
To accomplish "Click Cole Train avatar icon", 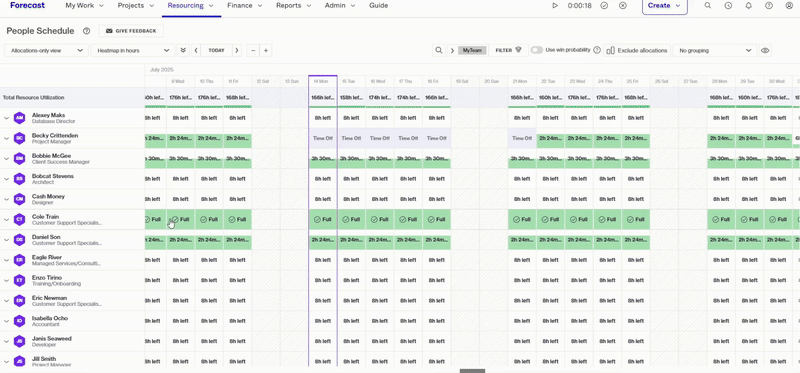I will point(19,219).
